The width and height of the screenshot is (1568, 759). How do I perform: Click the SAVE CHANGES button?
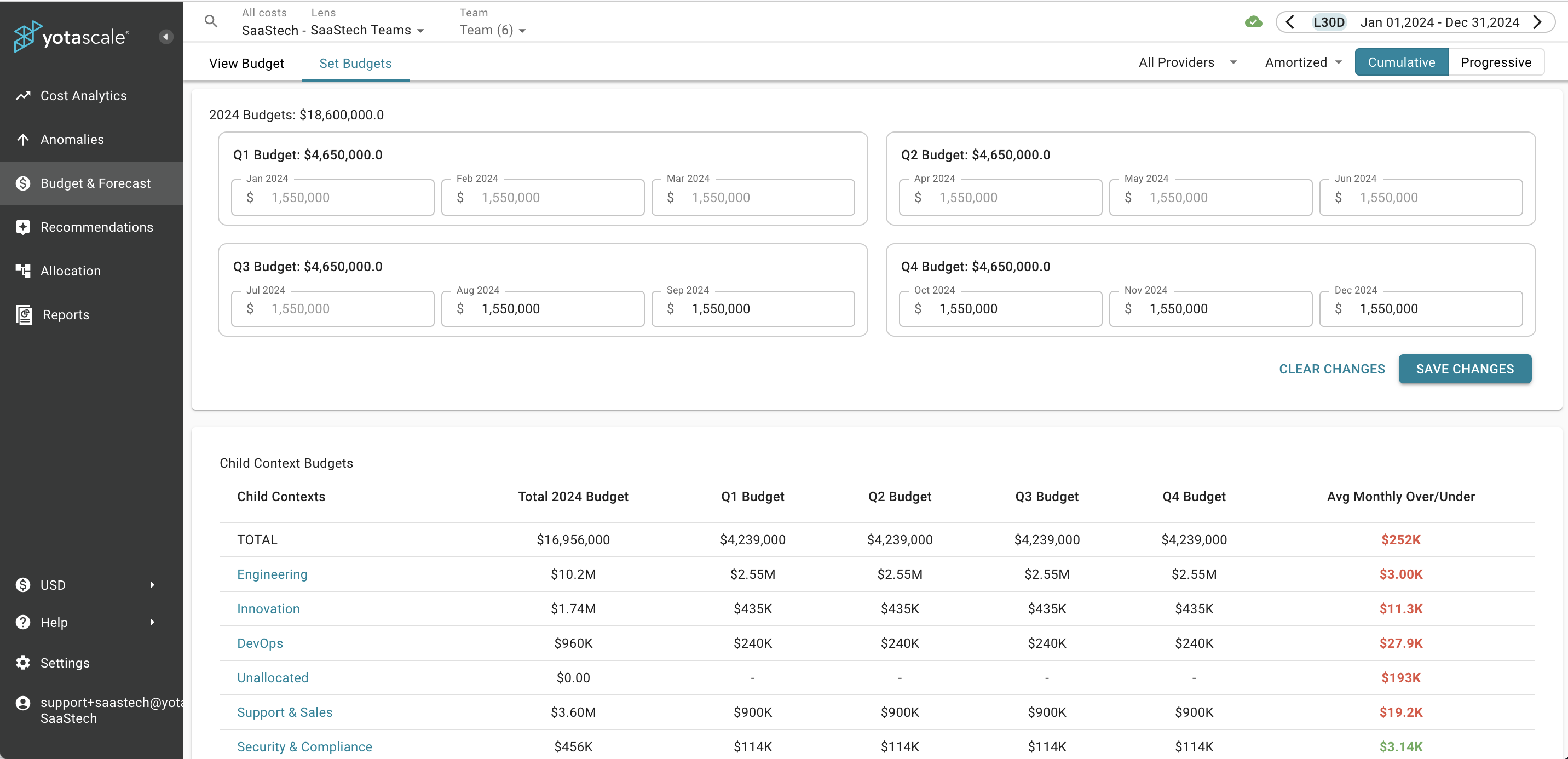tap(1465, 369)
